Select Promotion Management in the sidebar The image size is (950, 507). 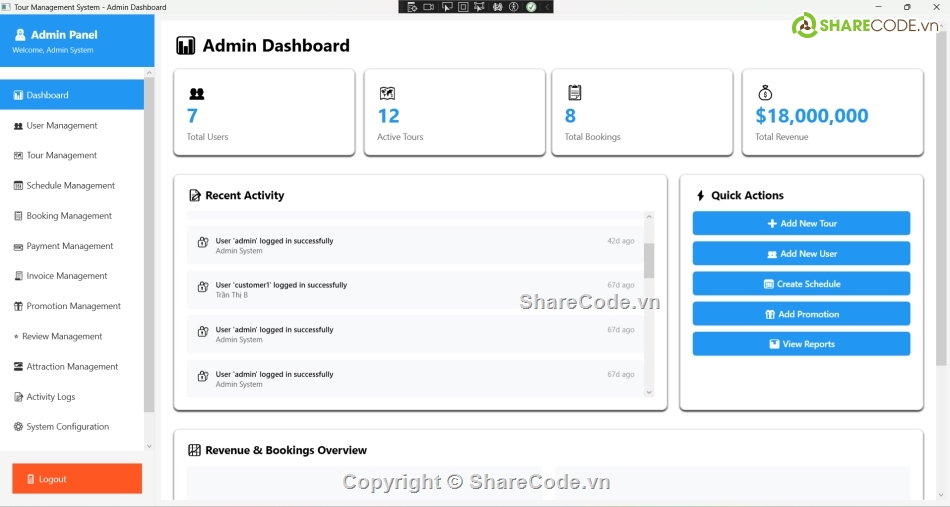(73, 306)
